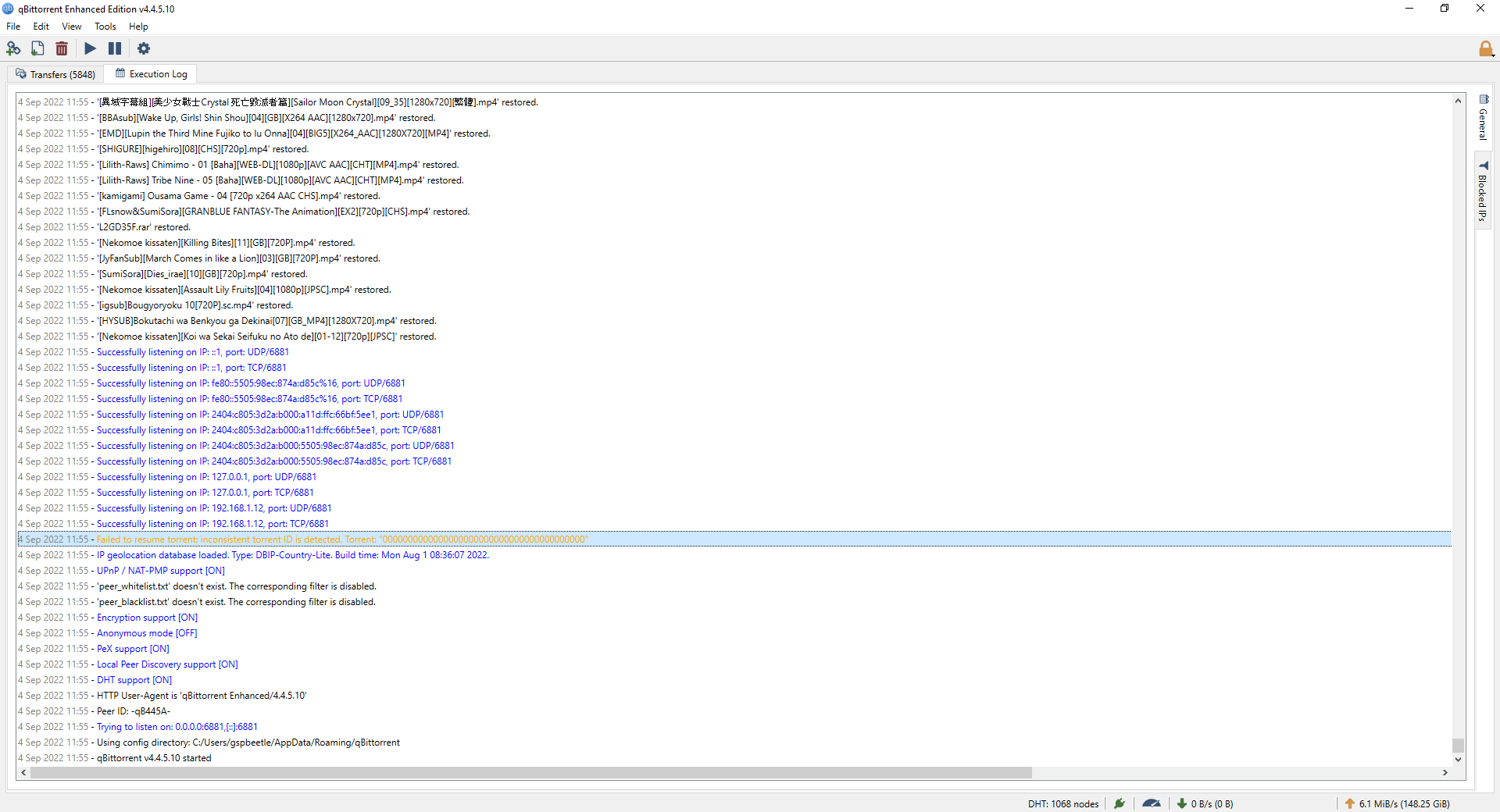Screen dimensions: 1500x812
Task: Click the Transfers tab icon
Action: click(21, 74)
